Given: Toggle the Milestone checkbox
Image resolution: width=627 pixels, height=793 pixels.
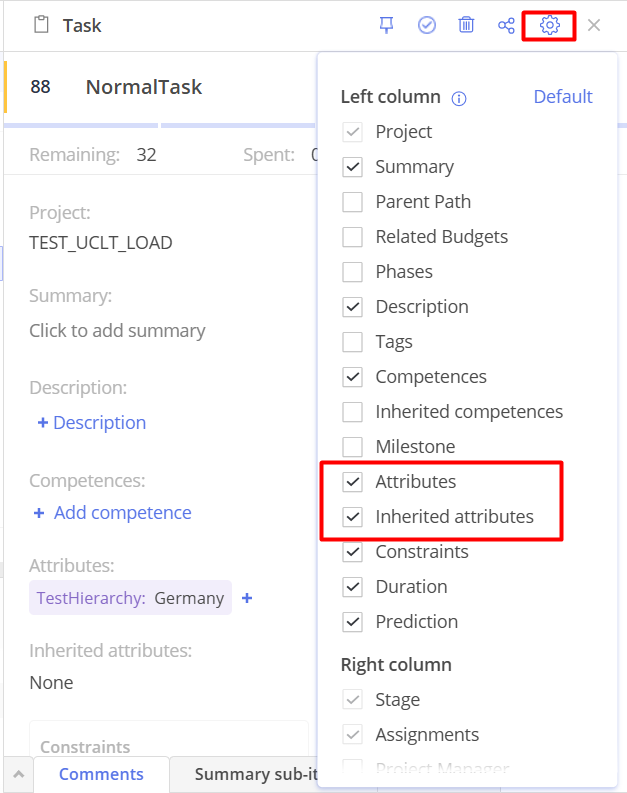Looking at the screenshot, I should (x=352, y=447).
